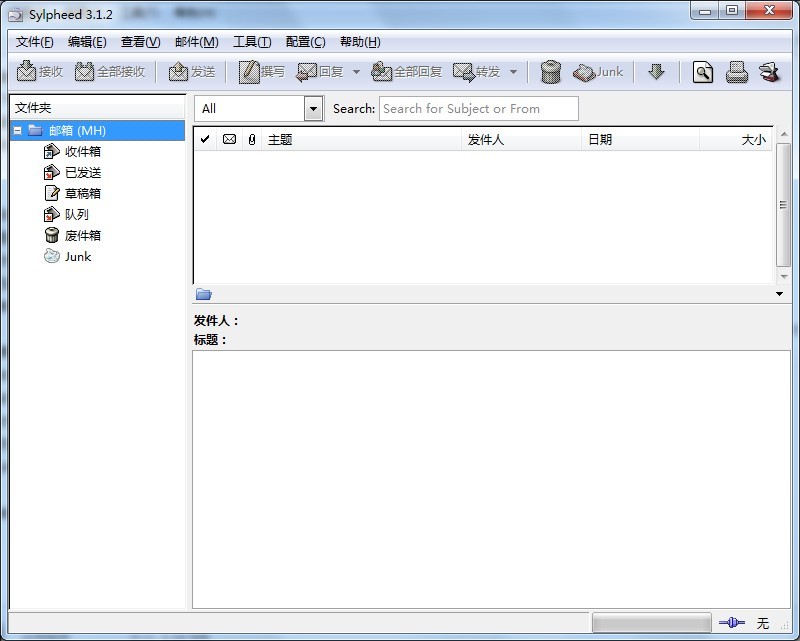
Task: Click the 接收 (Receive) toolbar button
Action: [x=40, y=72]
